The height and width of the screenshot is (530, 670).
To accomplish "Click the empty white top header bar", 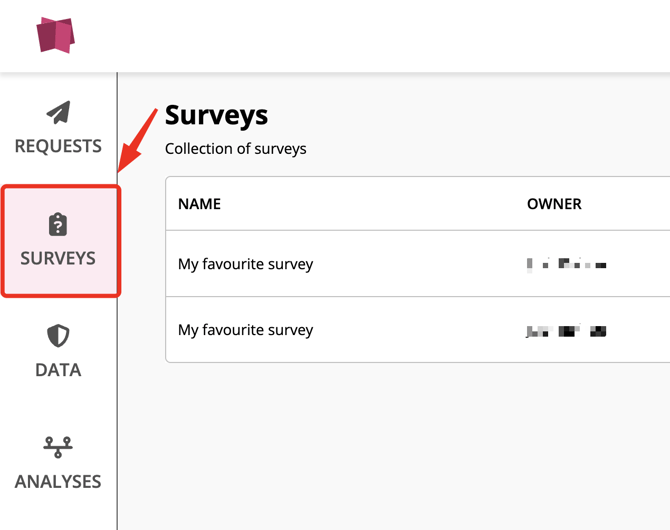I will (370, 35).
